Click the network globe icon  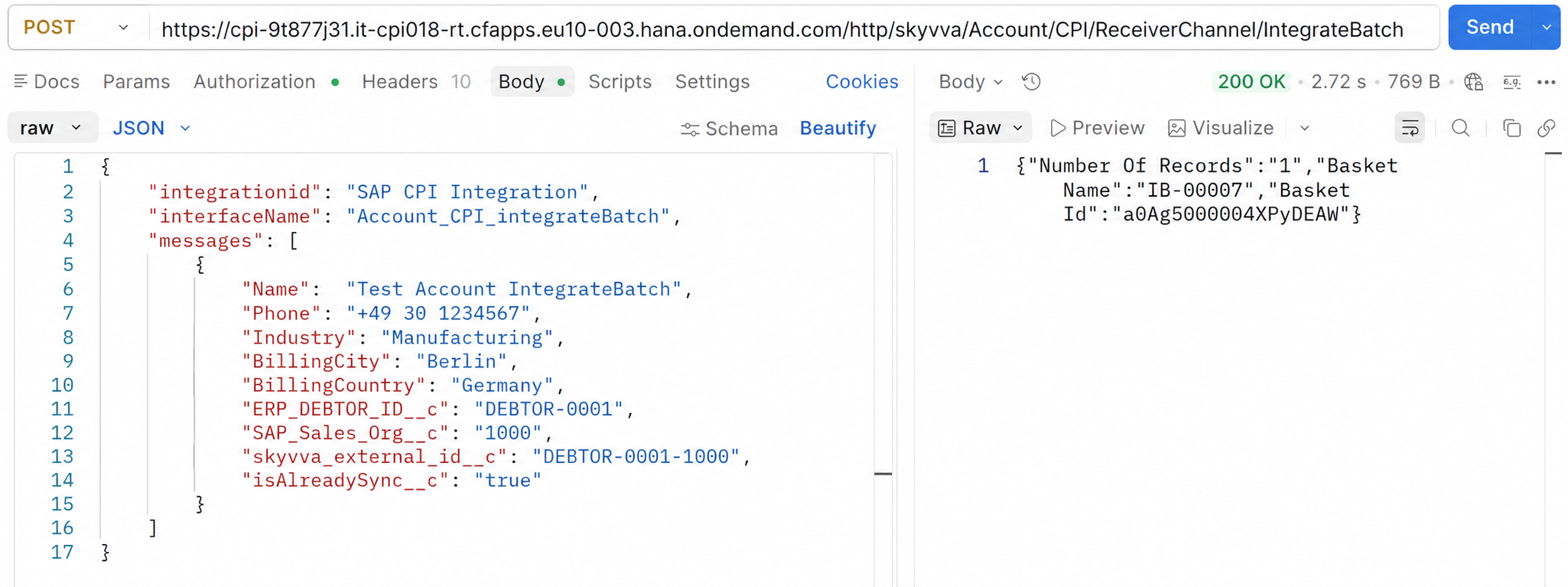pyautogui.click(x=1474, y=82)
